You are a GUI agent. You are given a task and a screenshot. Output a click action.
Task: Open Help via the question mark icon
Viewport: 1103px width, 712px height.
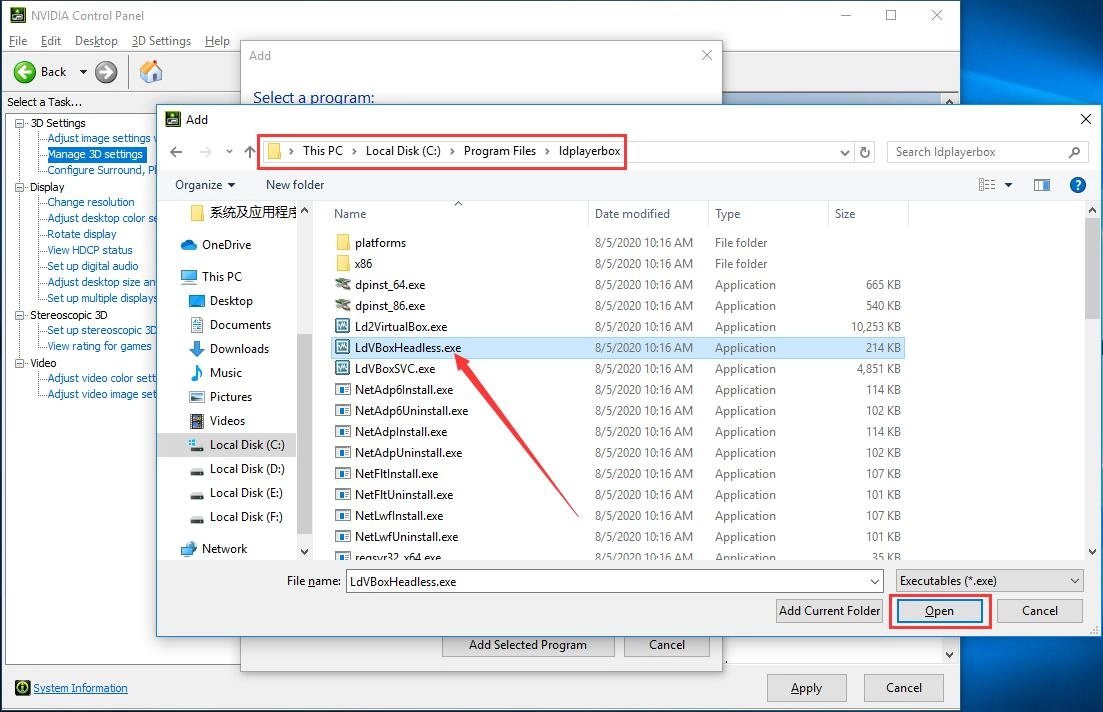(x=1075, y=184)
